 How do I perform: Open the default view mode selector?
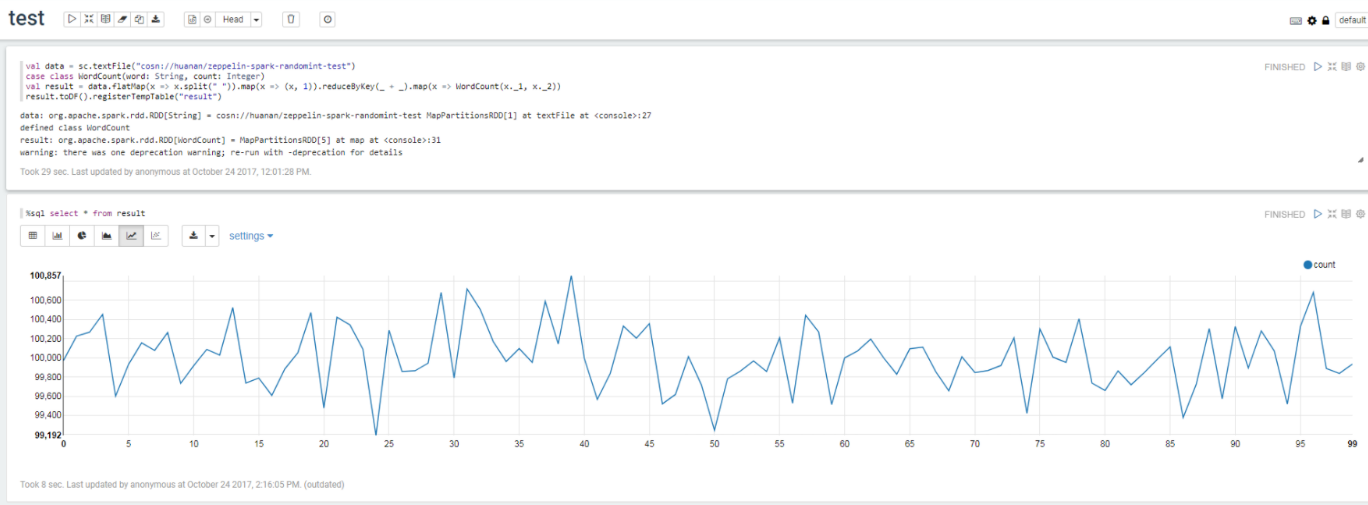click(1351, 20)
